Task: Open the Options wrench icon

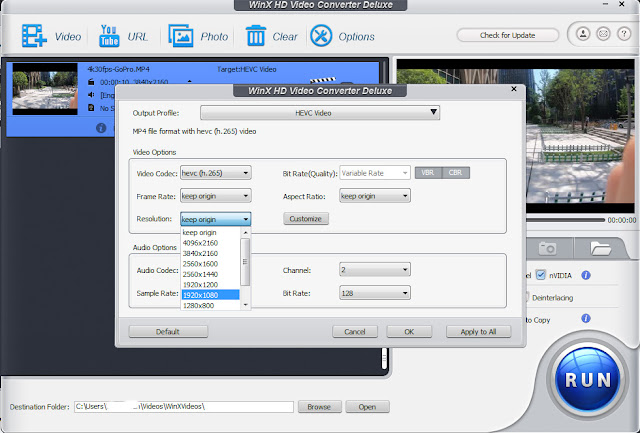Action: [x=321, y=36]
